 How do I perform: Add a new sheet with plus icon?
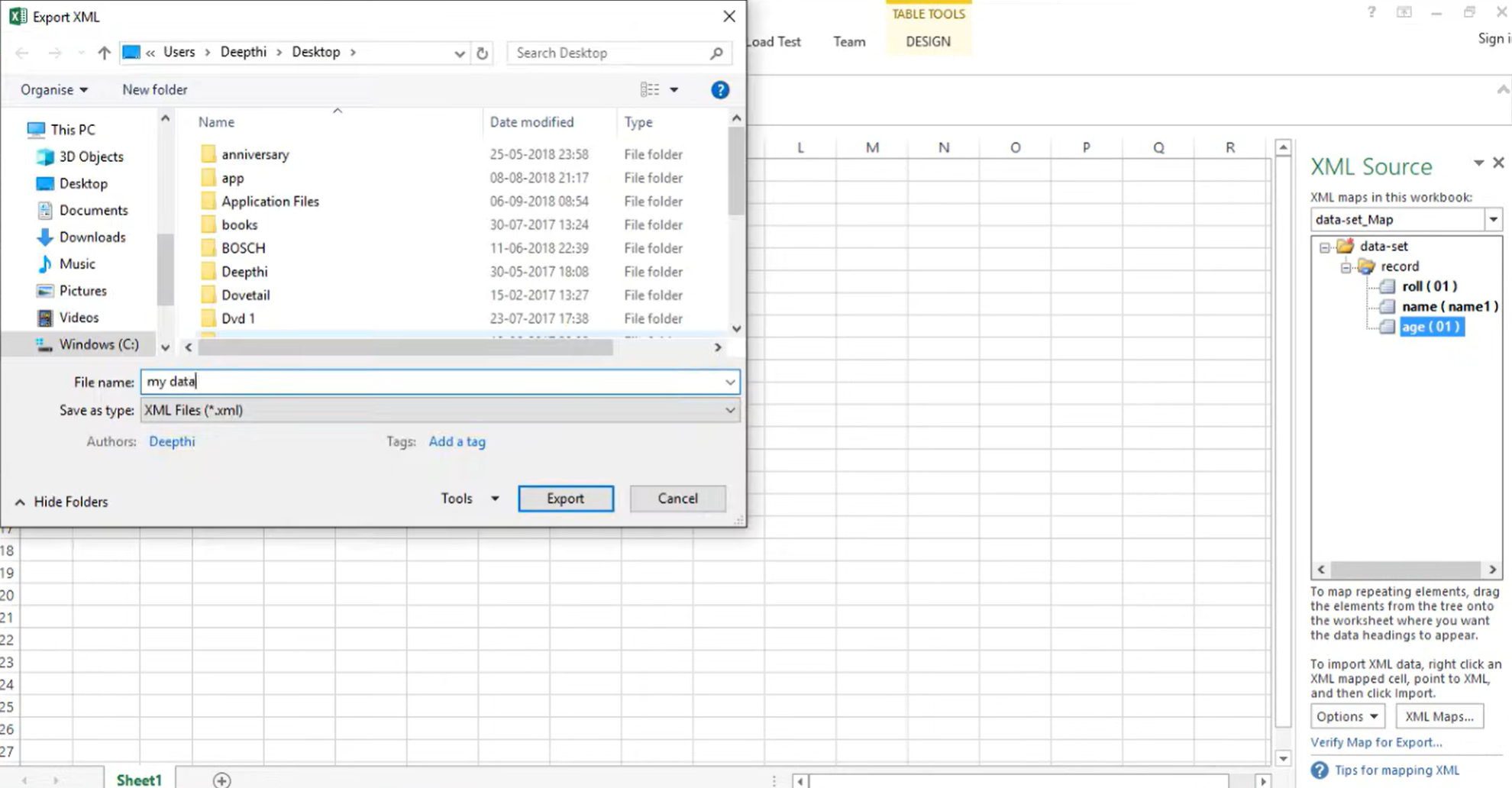221,780
